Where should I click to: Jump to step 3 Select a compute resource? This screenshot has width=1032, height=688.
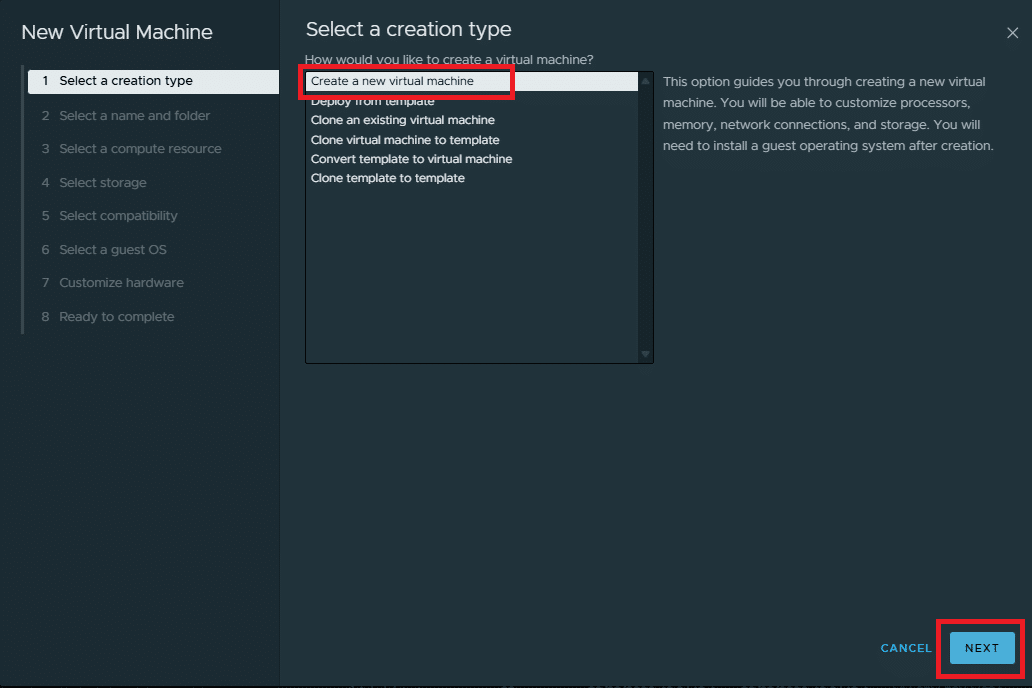140,149
